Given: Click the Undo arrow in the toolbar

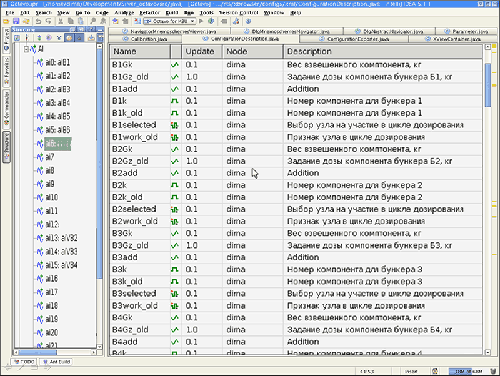Looking at the screenshot, I should click(x=38, y=21).
